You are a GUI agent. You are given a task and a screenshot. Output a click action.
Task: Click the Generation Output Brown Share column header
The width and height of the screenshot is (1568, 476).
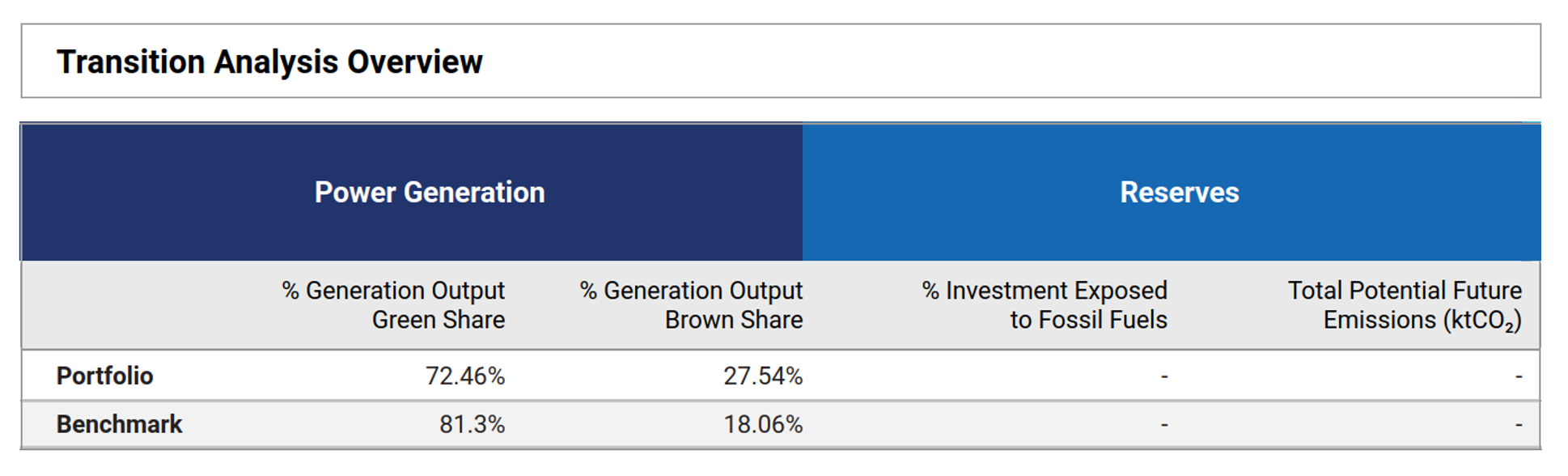click(691, 305)
